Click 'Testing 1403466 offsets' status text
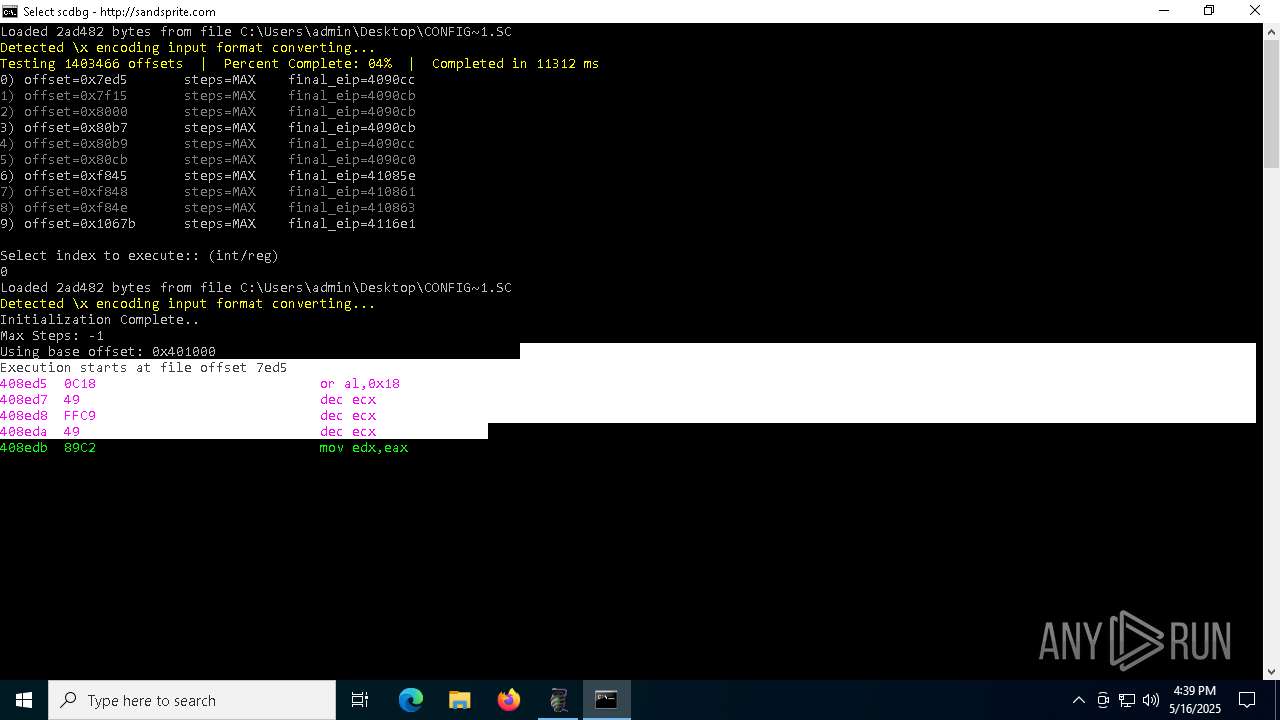 coord(92,64)
